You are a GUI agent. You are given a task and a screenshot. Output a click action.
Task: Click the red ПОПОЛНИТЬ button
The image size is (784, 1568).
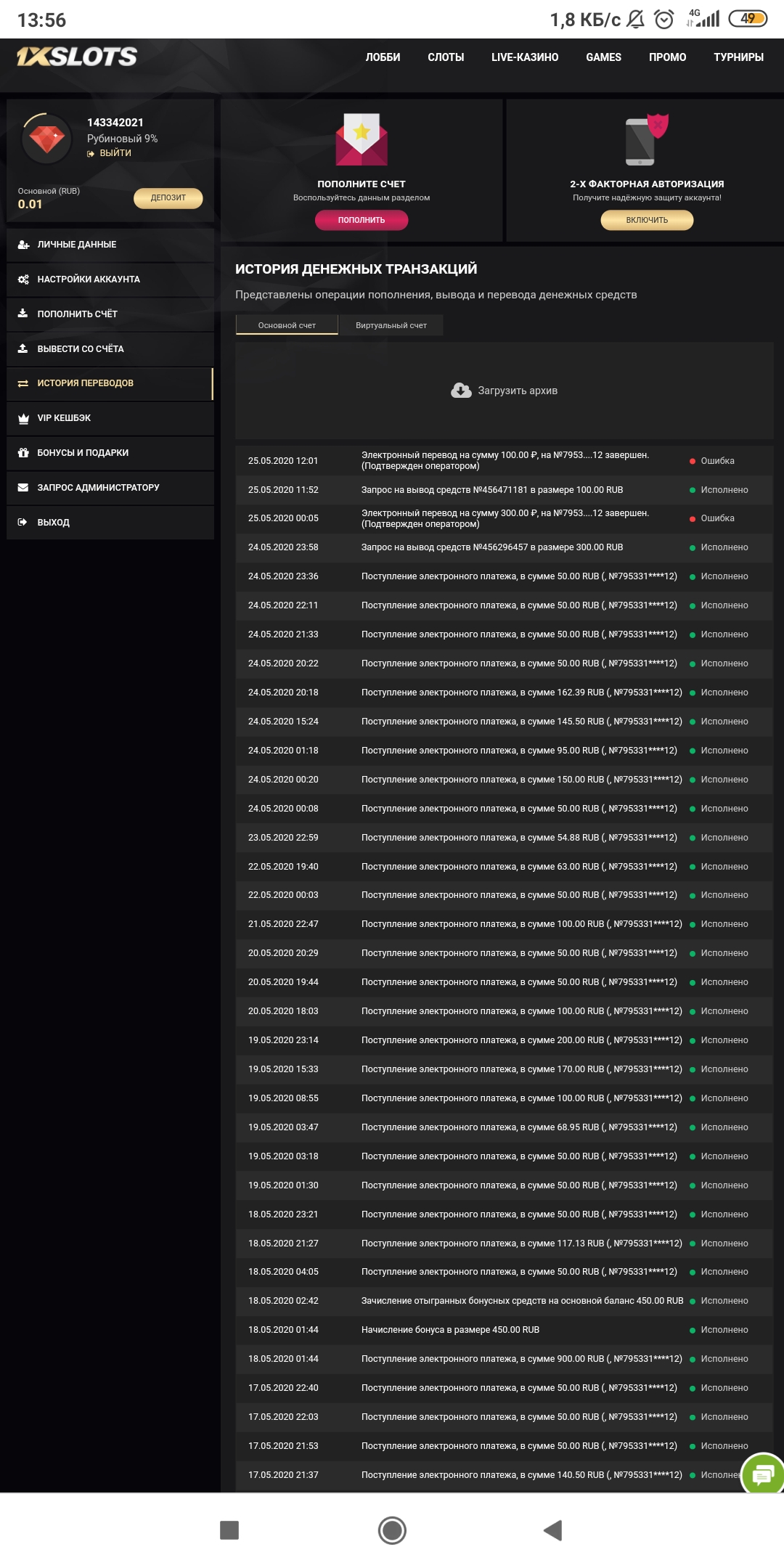362,220
